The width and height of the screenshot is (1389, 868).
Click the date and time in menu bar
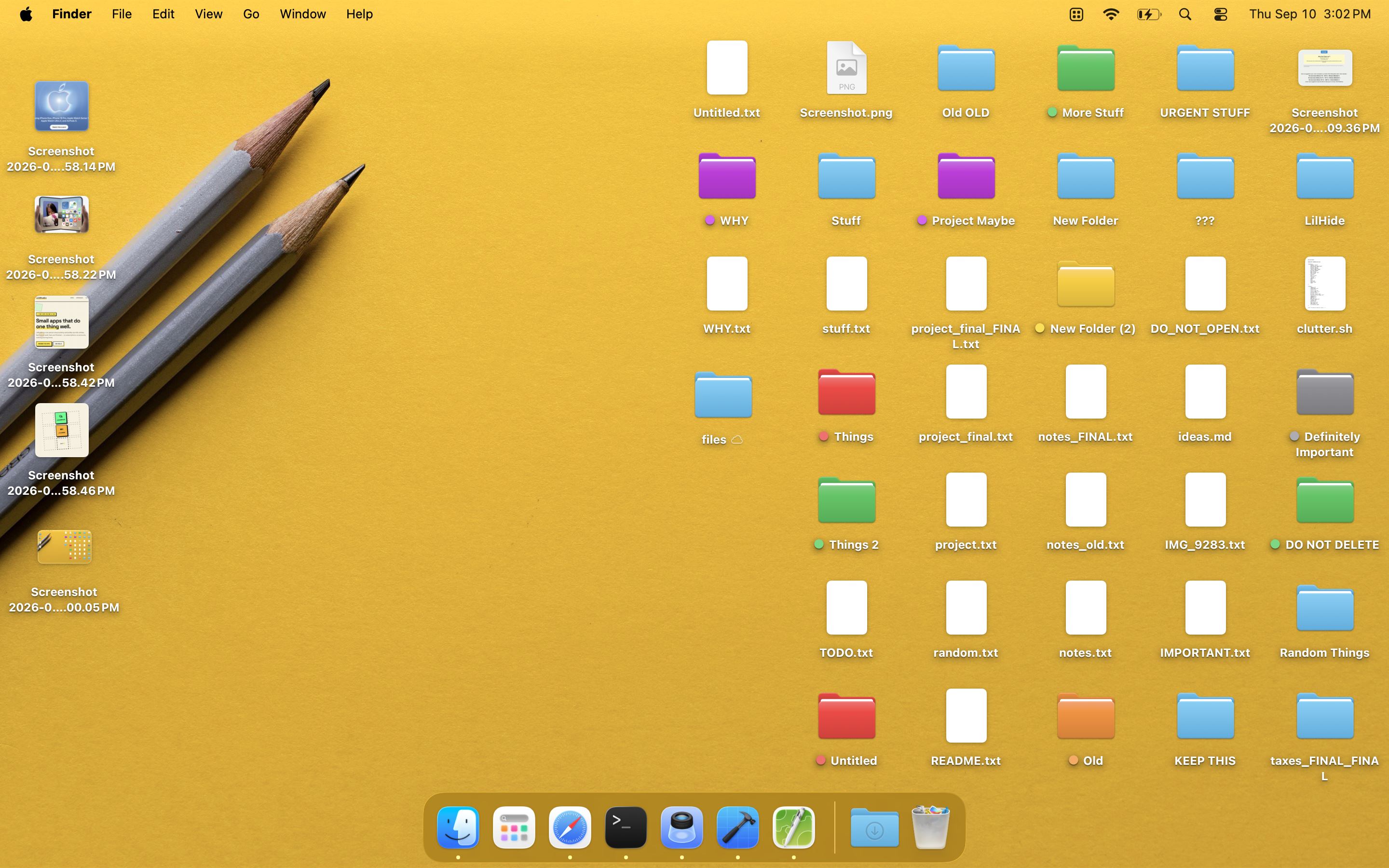1310,14
